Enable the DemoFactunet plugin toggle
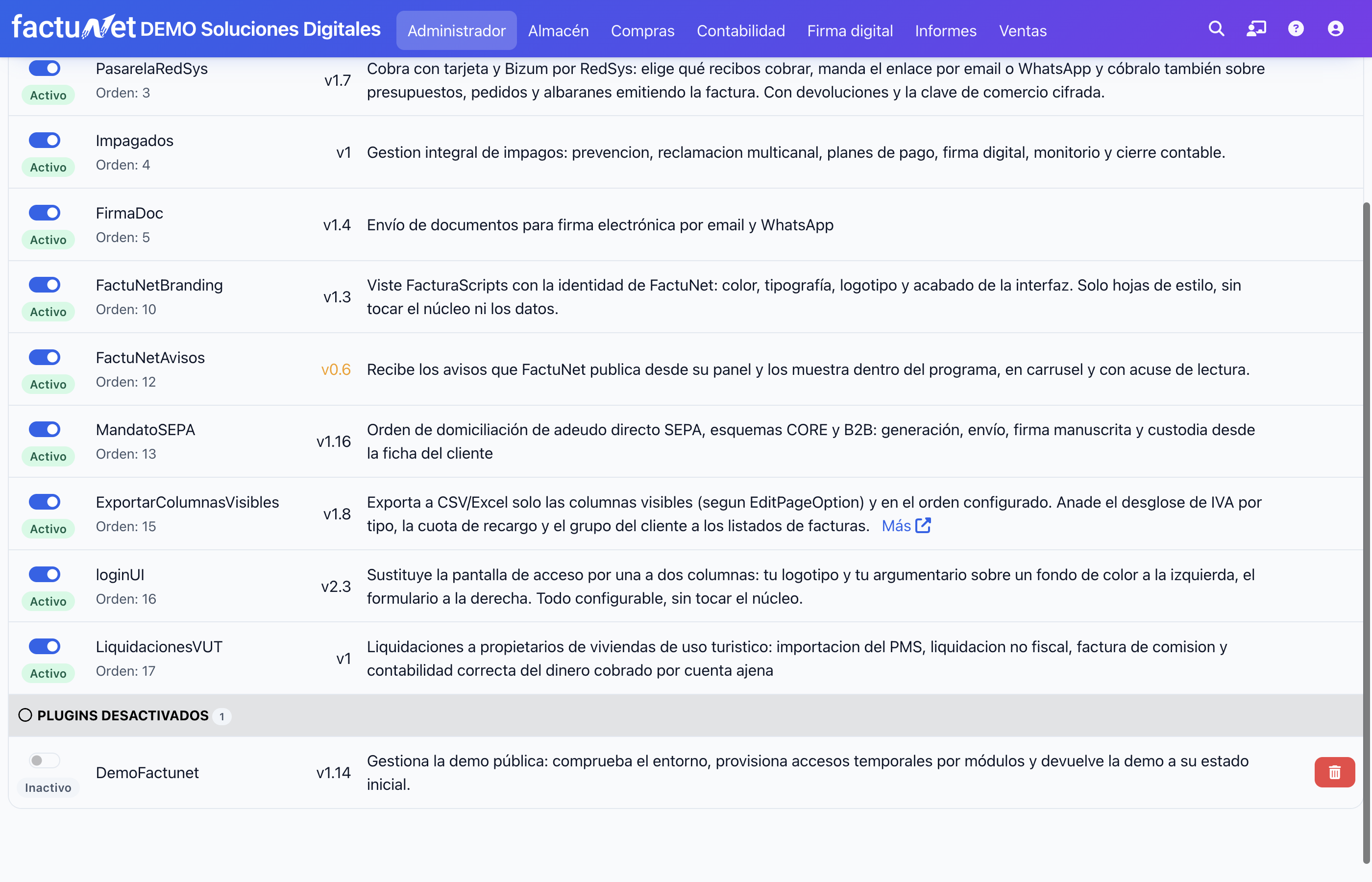The image size is (1372, 882). [x=45, y=760]
